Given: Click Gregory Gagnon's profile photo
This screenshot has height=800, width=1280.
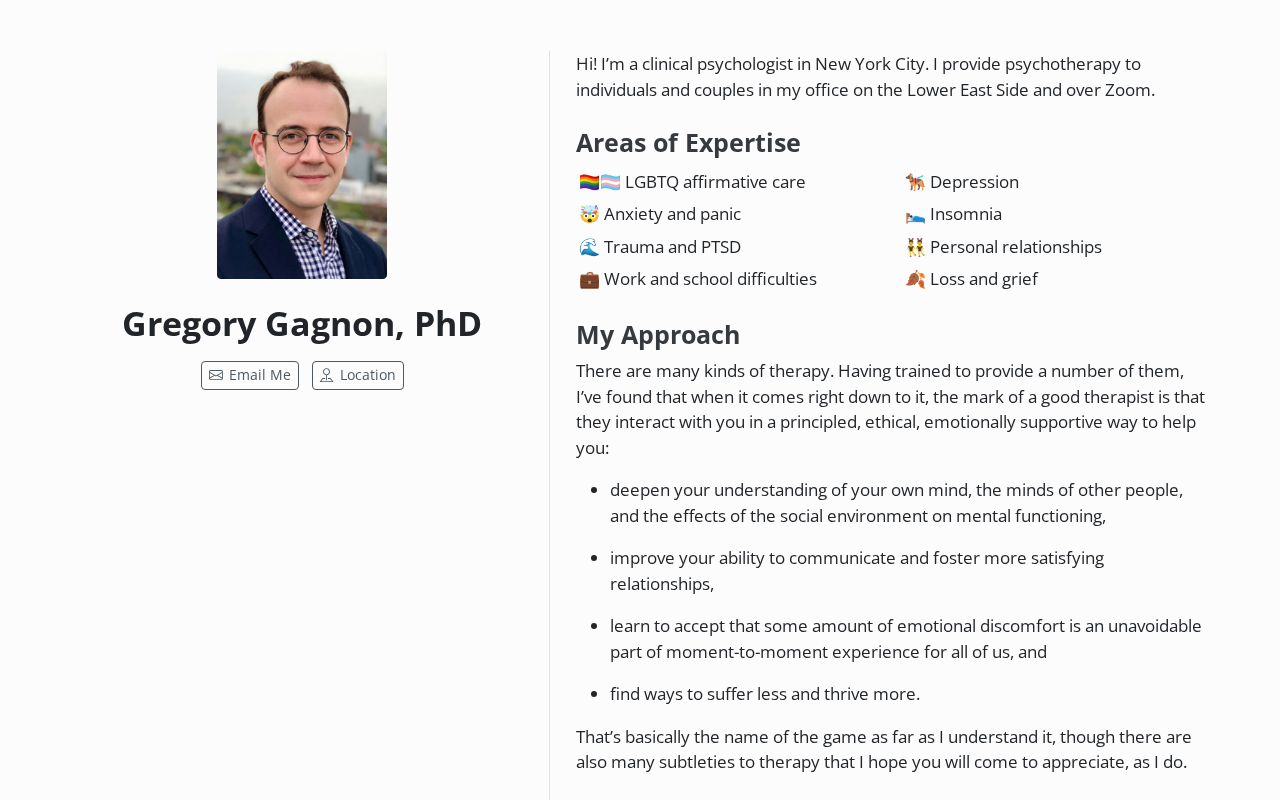Looking at the screenshot, I should coord(302,165).
